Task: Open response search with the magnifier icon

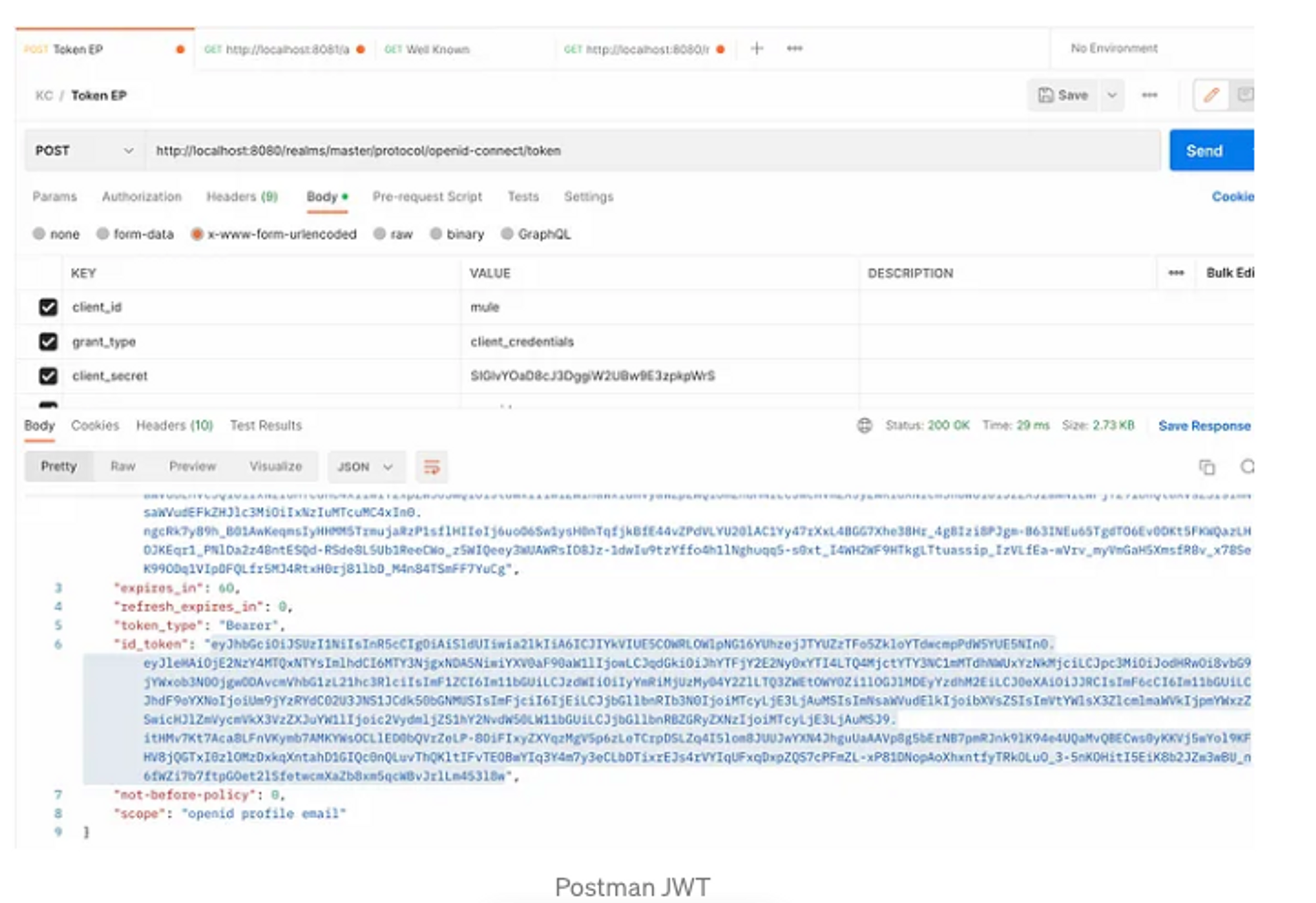Action: [1247, 466]
